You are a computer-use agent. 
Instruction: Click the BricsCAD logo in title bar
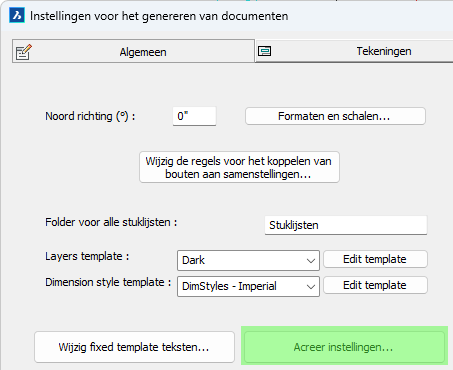(x=17, y=16)
